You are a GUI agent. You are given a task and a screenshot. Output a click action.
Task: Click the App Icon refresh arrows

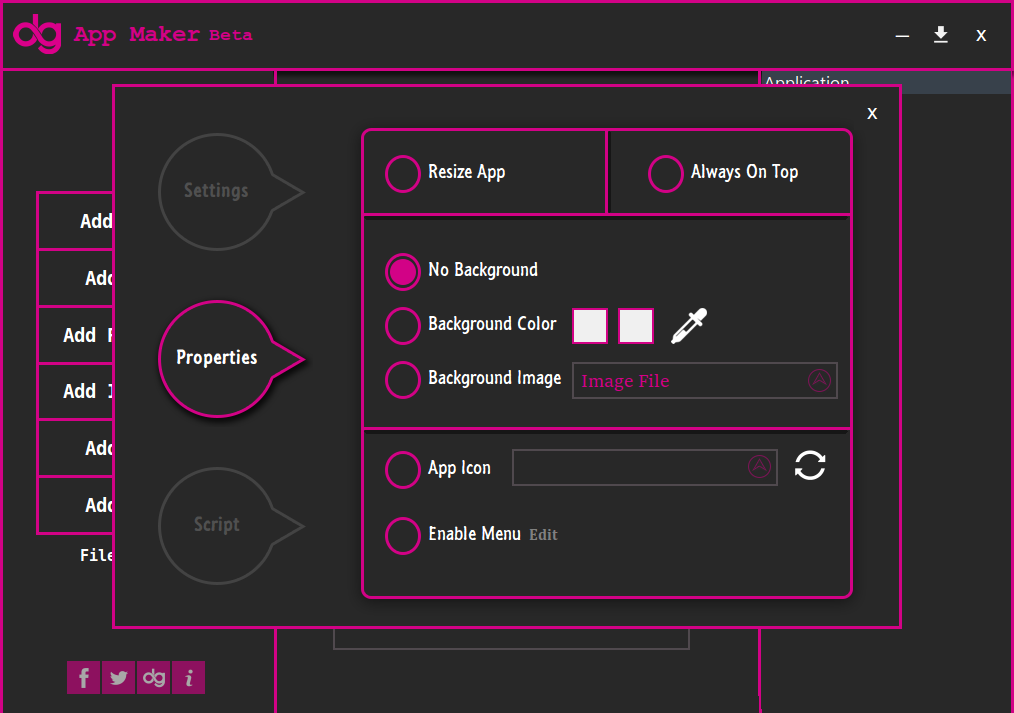pyautogui.click(x=810, y=465)
